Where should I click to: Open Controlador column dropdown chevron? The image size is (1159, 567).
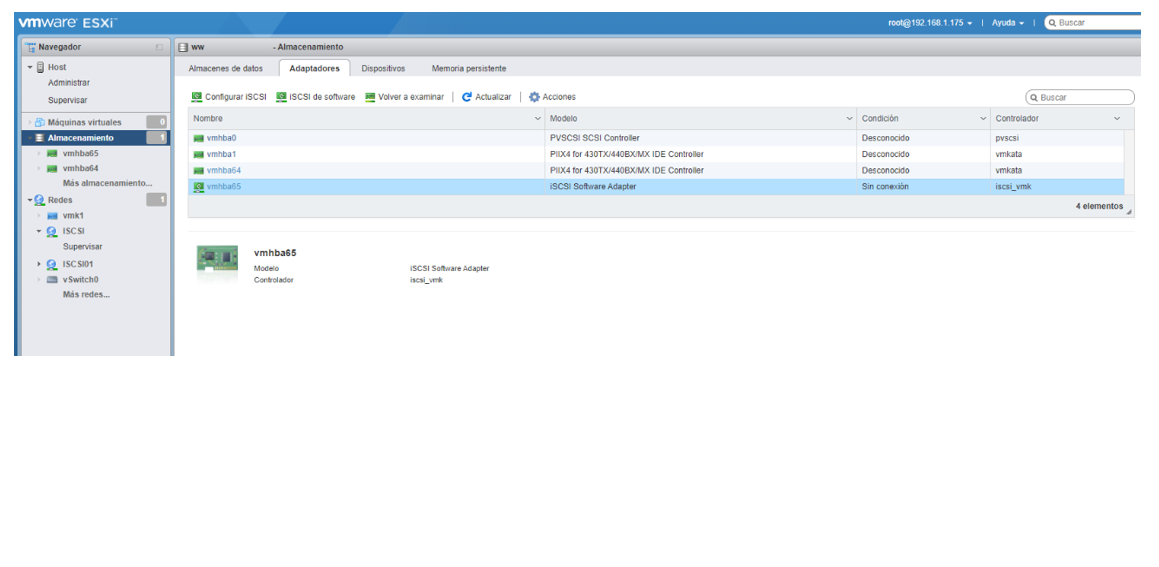(x=1117, y=118)
